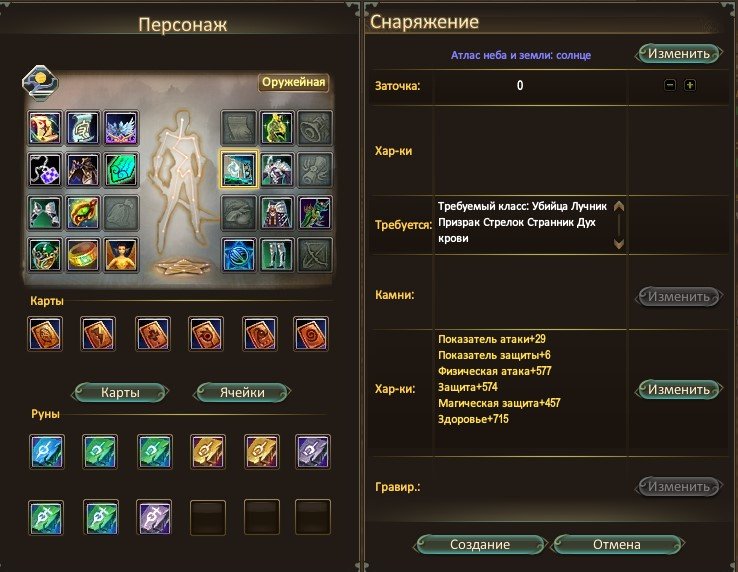Select the first blue rune

point(46,451)
